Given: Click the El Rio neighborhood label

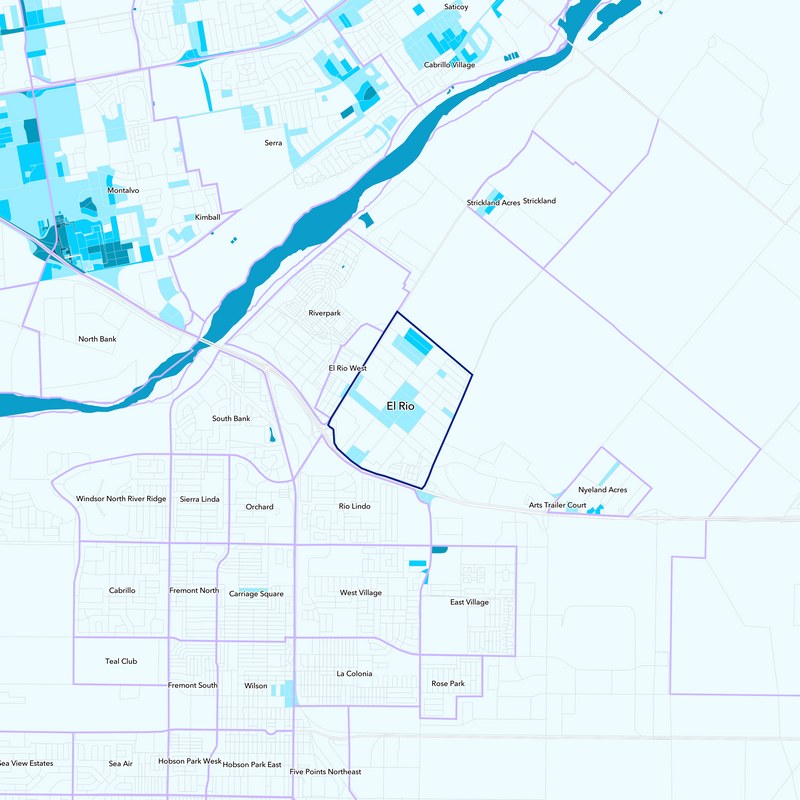Looking at the screenshot, I should click(x=400, y=407).
